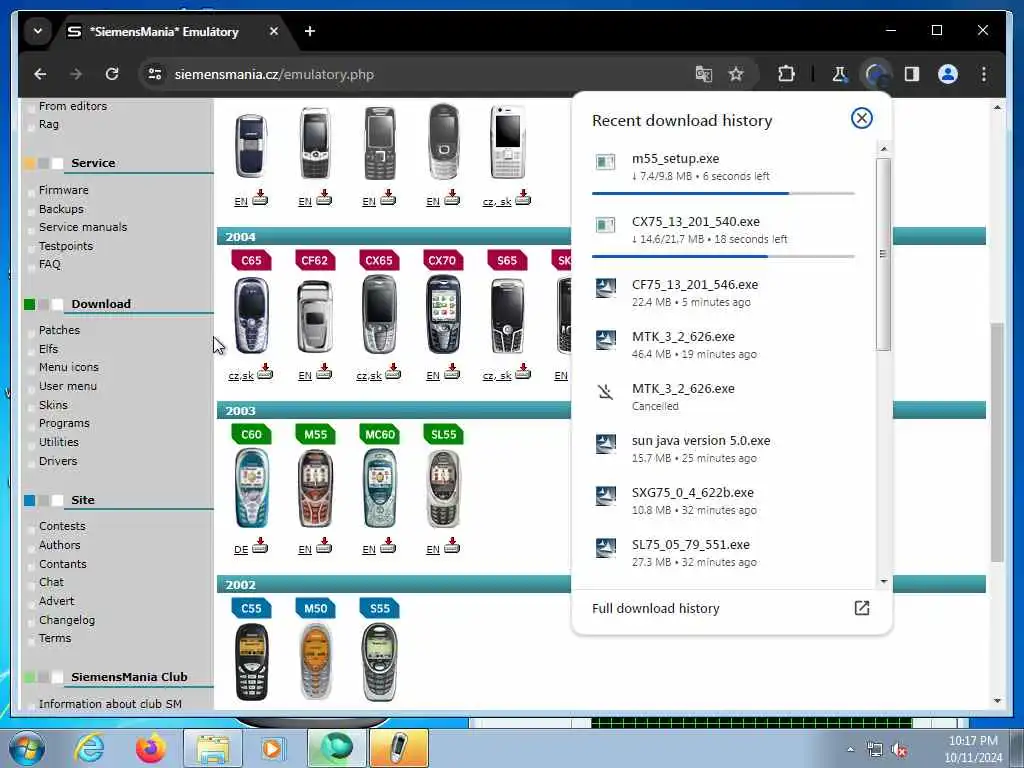Click the page vertical scrollbar thumb
Image resolution: width=1024 pixels, height=768 pixels.
[997, 441]
